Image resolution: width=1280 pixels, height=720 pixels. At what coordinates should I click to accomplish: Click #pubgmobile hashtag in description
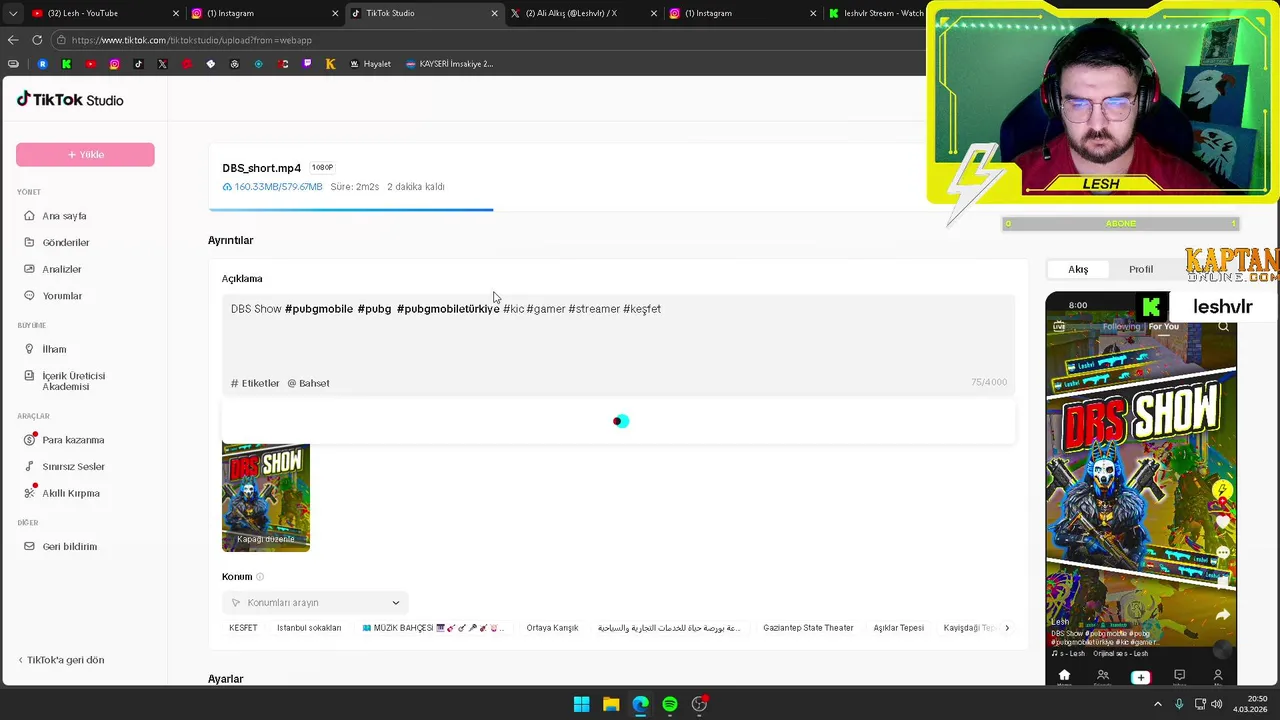319,309
